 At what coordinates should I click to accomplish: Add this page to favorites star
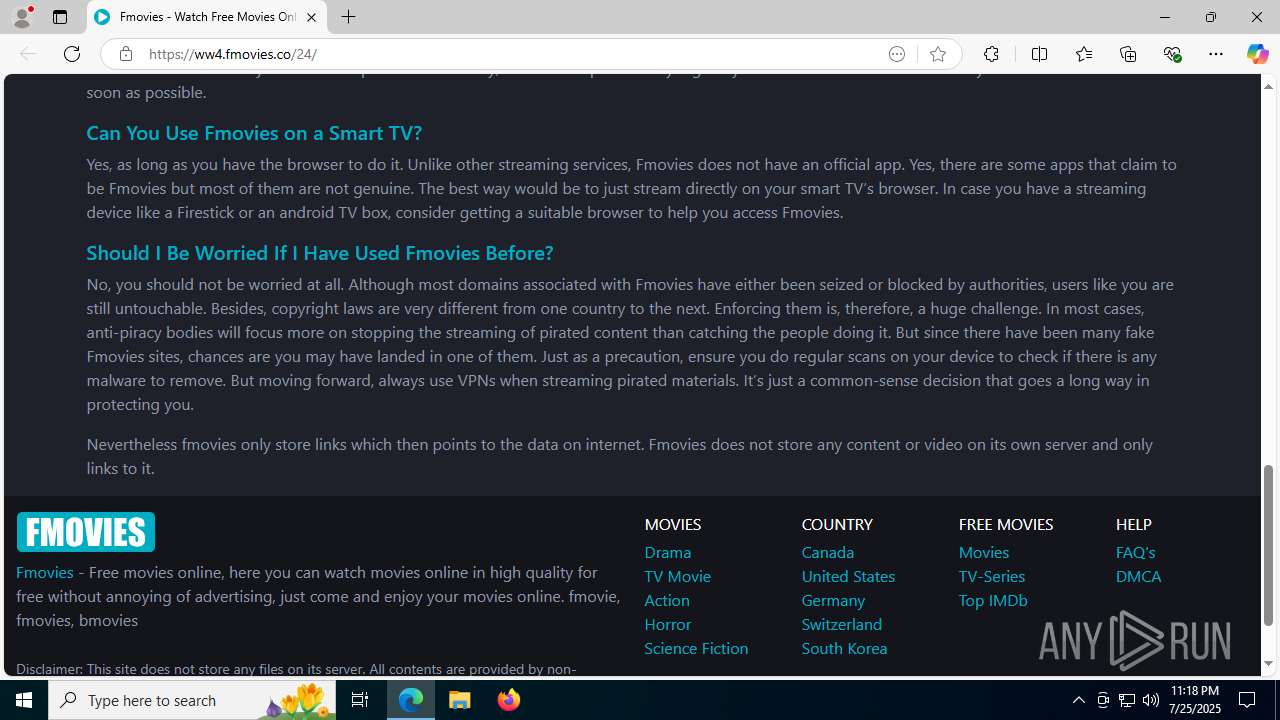point(938,54)
